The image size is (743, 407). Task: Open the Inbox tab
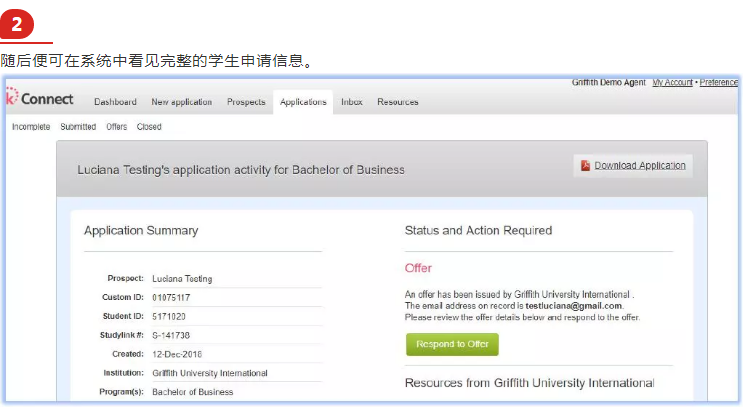point(352,102)
